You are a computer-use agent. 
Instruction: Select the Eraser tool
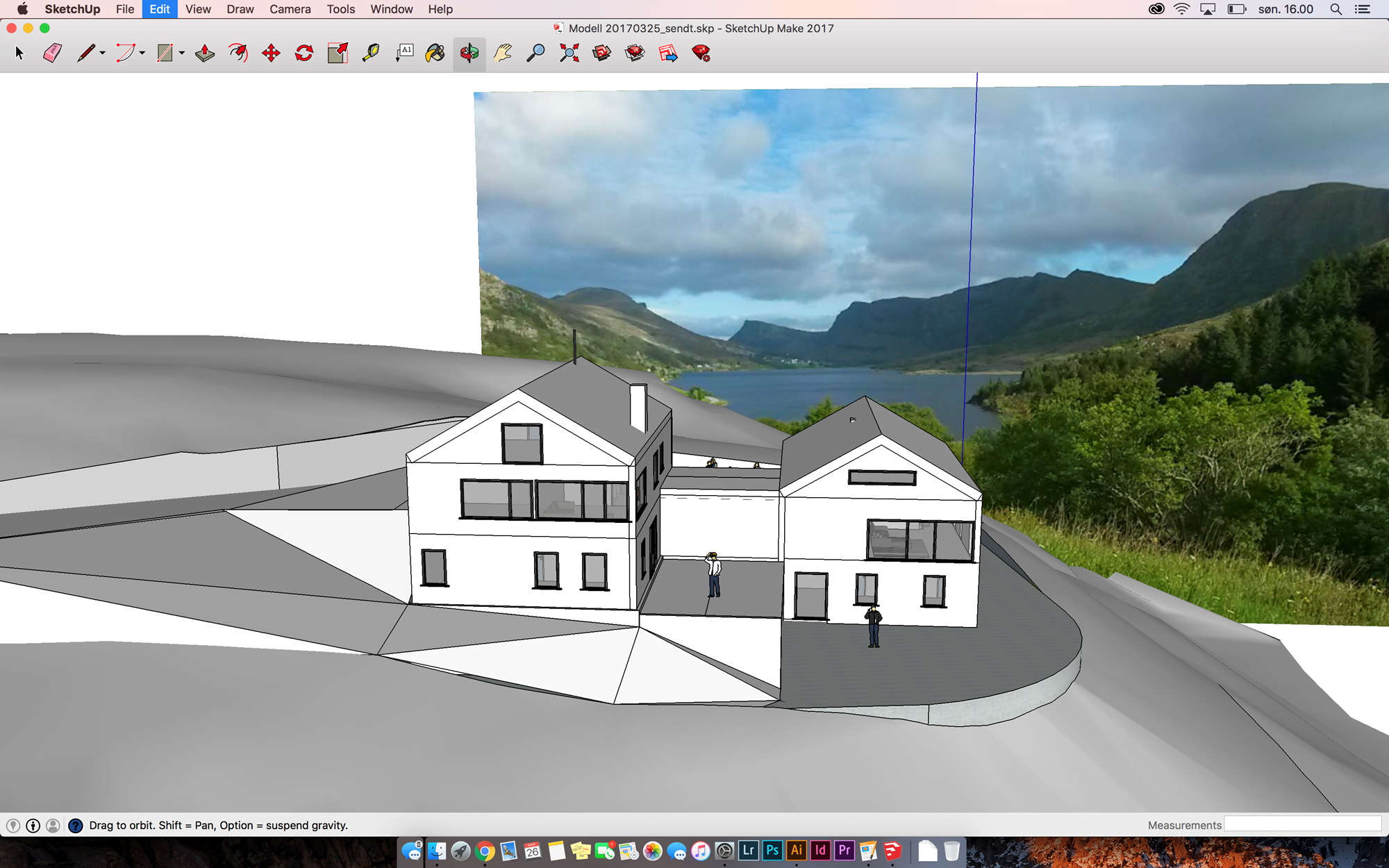[x=52, y=53]
